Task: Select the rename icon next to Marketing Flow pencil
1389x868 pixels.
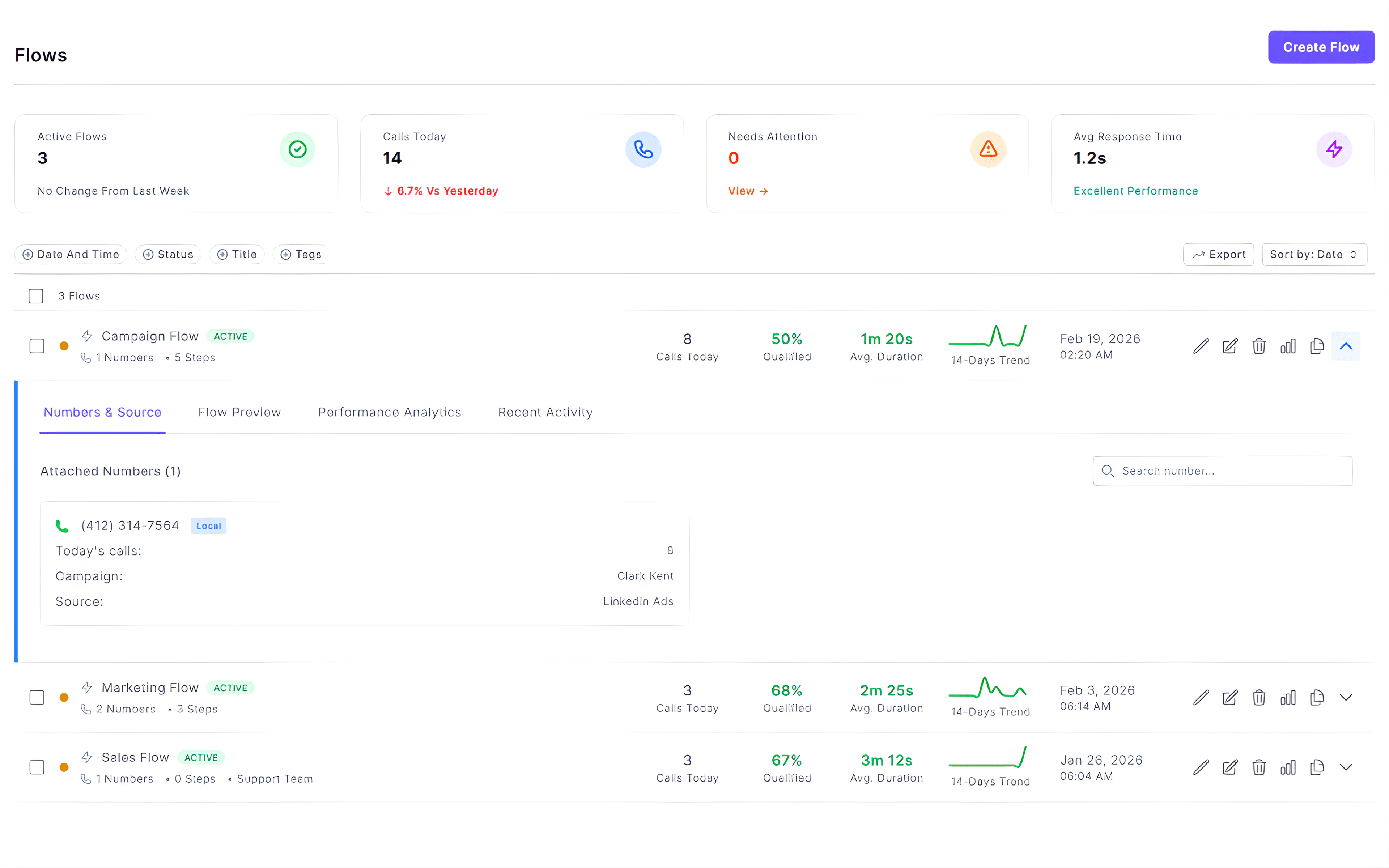Action: point(1230,698)
